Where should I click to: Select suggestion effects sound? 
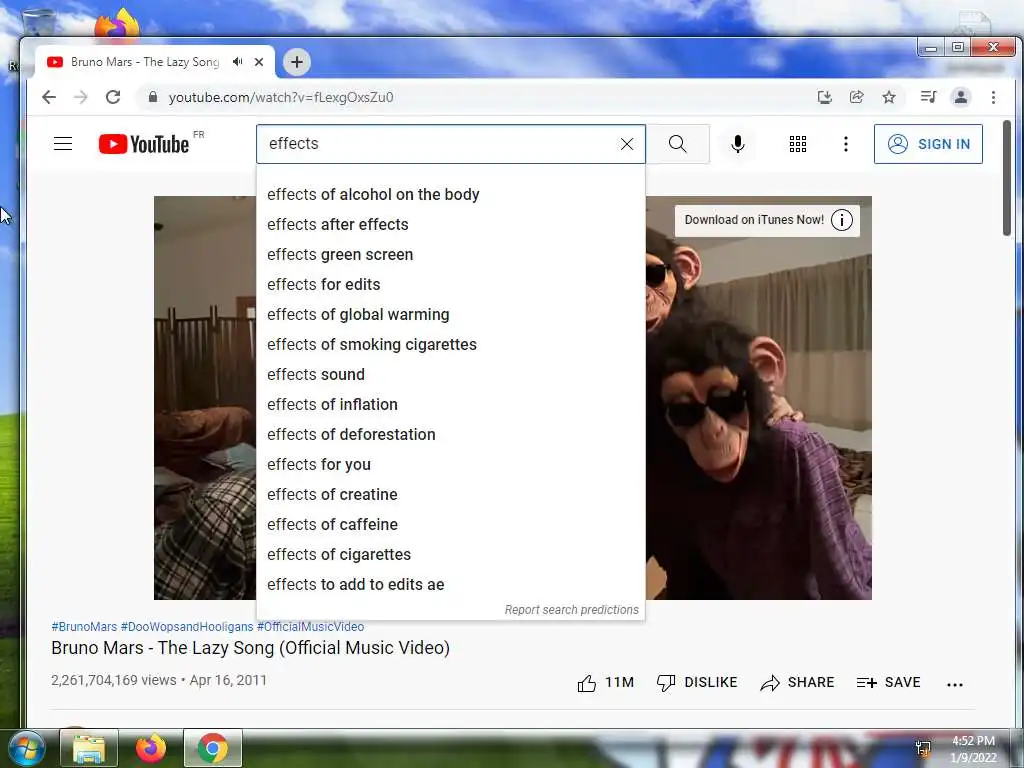pos(451,375)
